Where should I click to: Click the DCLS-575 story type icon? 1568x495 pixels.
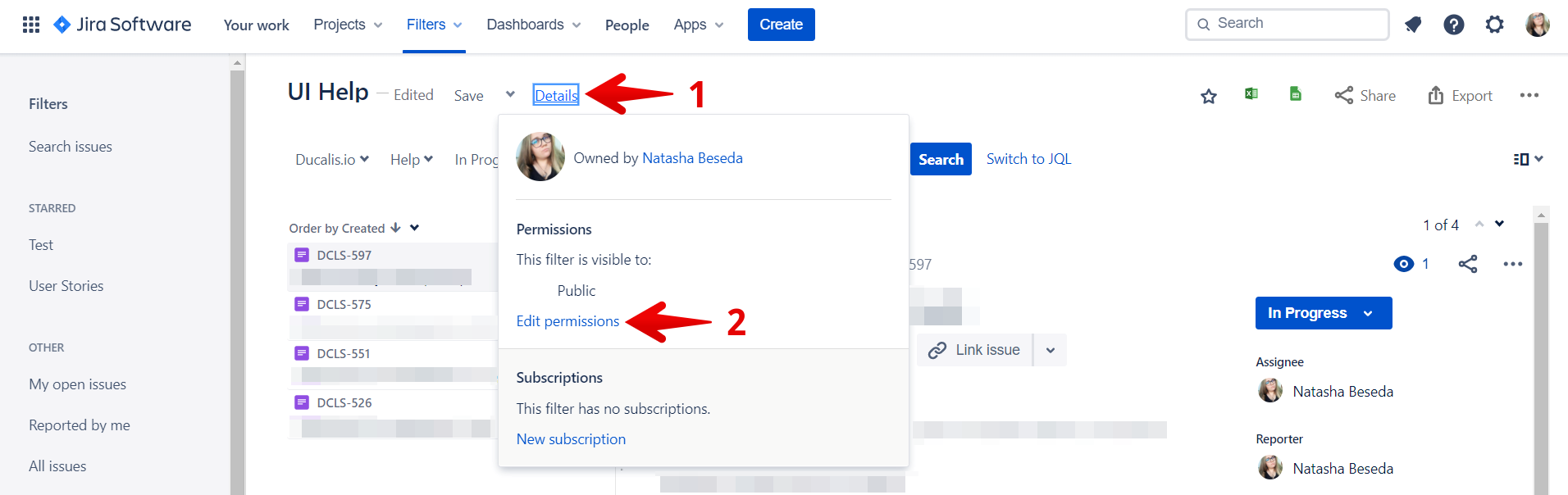[302, 304]
